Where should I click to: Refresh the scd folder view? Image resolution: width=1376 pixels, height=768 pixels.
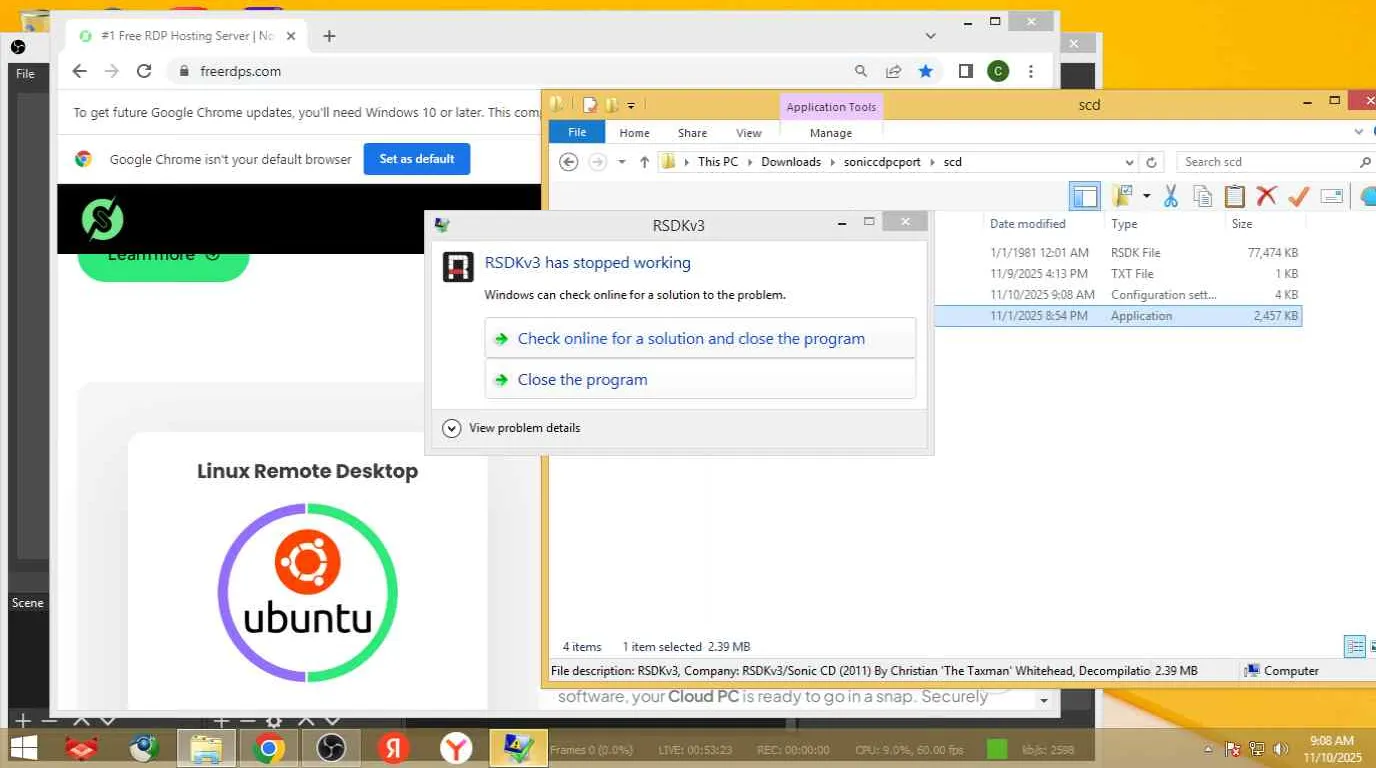pyautogui.click(x=1151, y=162)
